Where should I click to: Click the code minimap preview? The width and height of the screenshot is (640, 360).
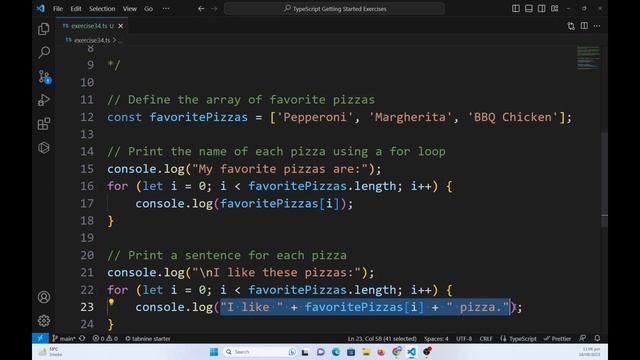point(588,58)
